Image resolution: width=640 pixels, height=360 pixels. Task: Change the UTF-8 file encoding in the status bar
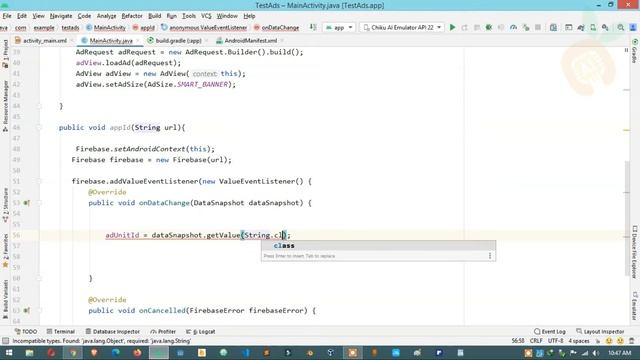pos(555,341)
